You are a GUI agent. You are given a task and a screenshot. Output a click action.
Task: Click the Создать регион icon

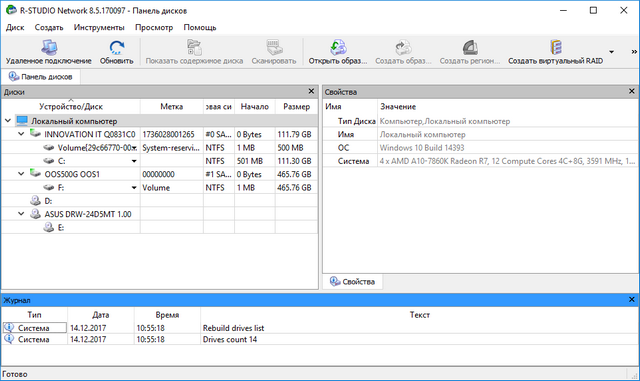click(x=470, y=48)
